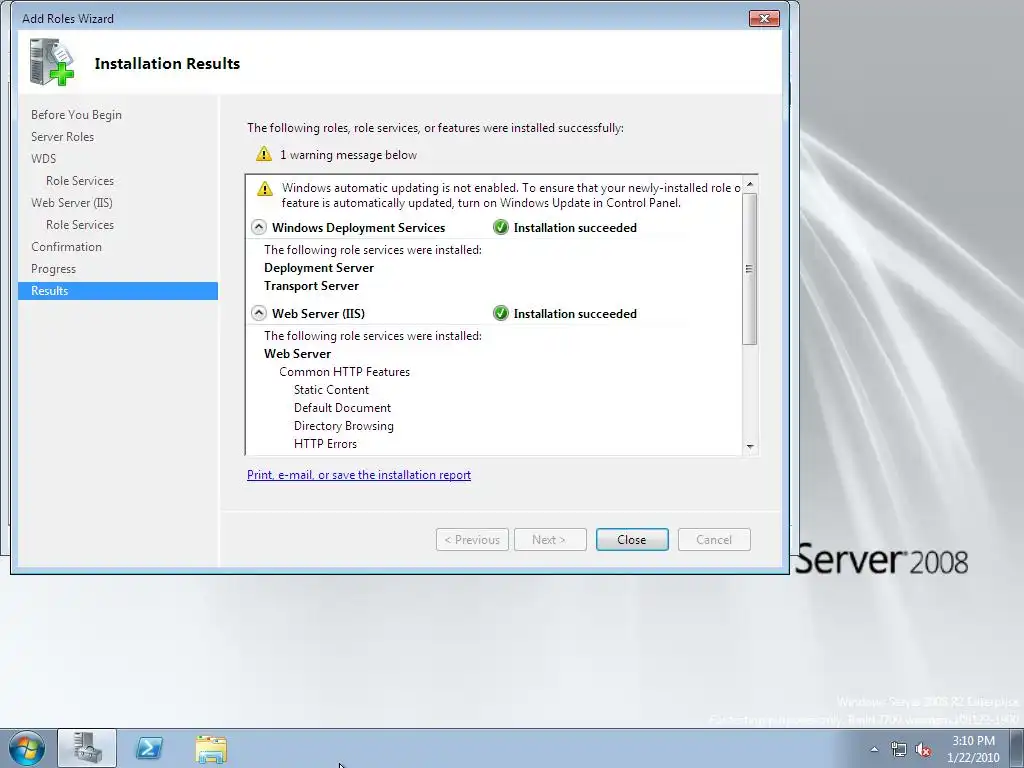
Task: Click the disabled Next button
Action: pyautogui.click(x=550, y=539)
